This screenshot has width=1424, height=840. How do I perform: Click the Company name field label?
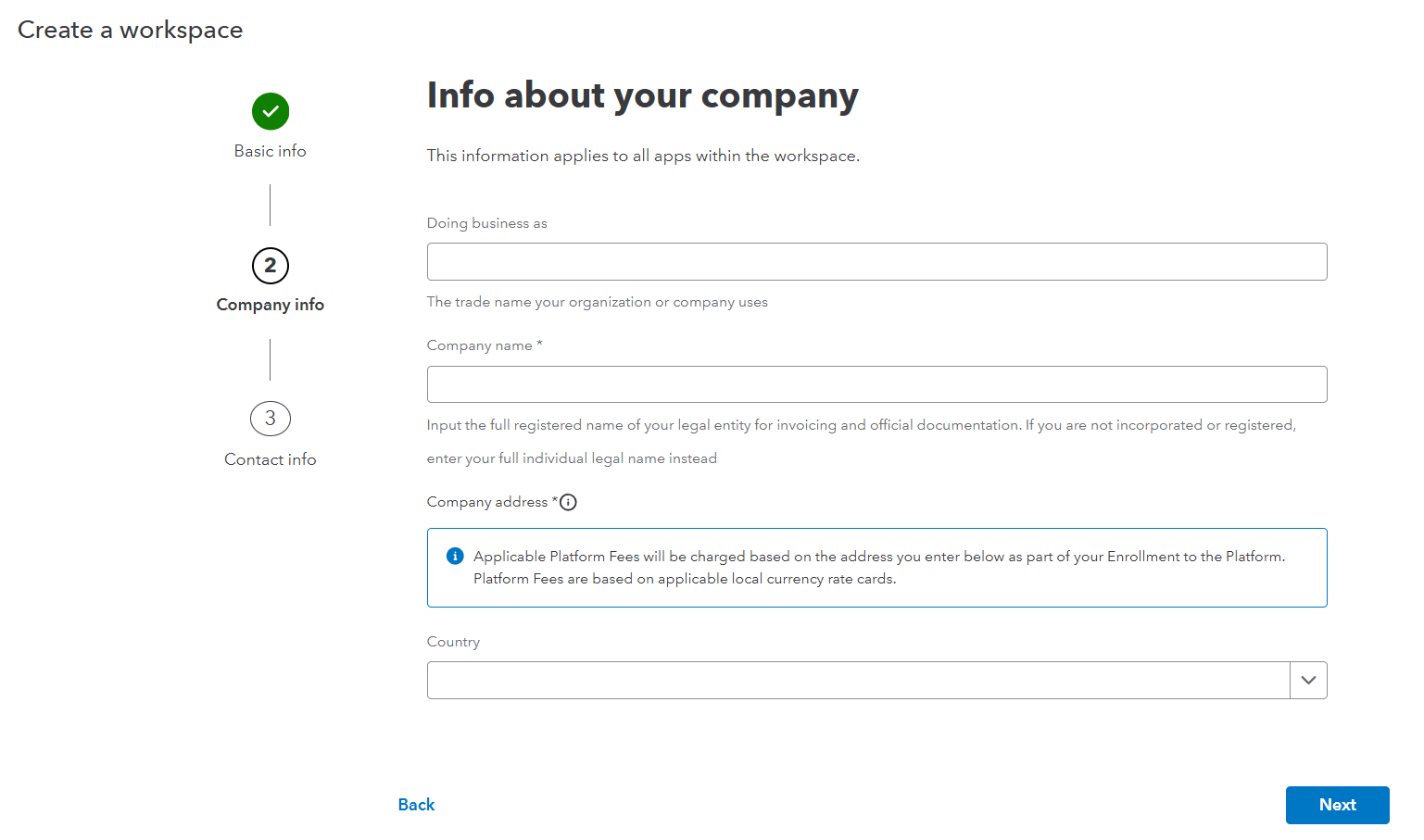tap(480, 345)
